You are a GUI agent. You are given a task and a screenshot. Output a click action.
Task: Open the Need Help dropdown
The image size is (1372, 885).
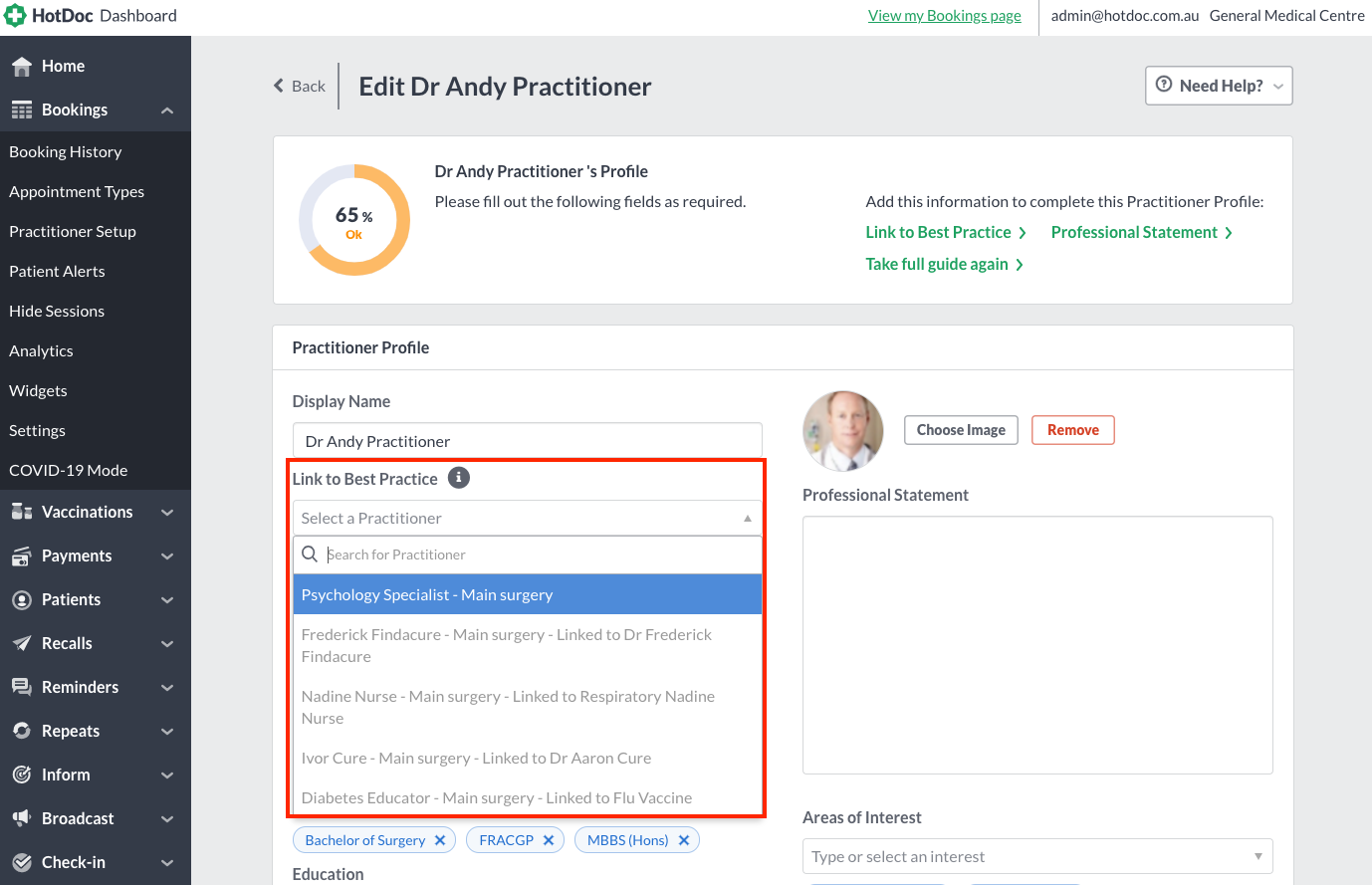pos(1219,86)
